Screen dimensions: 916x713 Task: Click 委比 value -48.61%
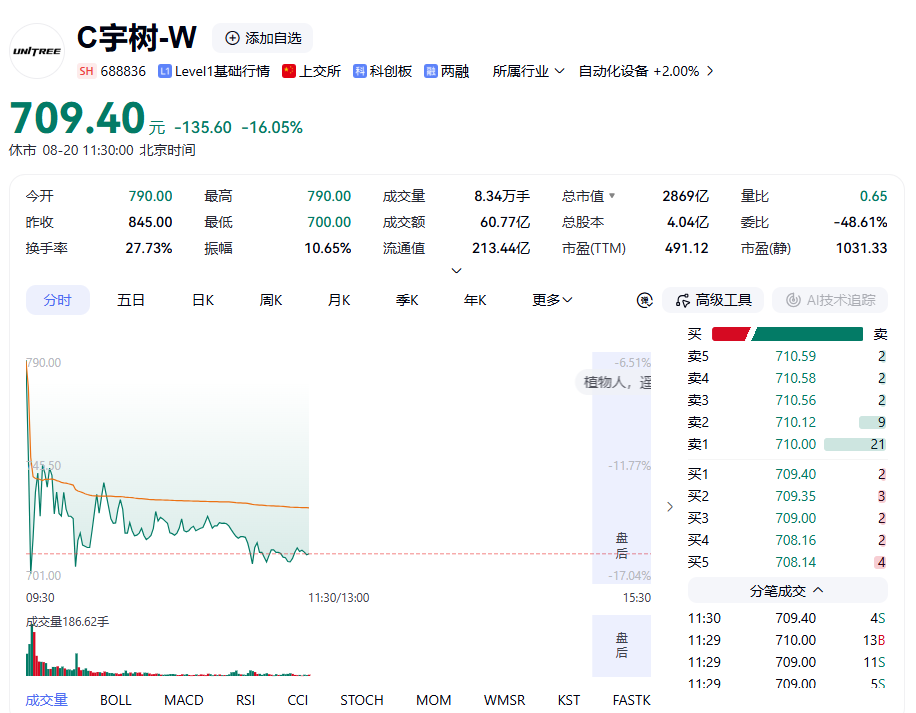tap(860, 222)
